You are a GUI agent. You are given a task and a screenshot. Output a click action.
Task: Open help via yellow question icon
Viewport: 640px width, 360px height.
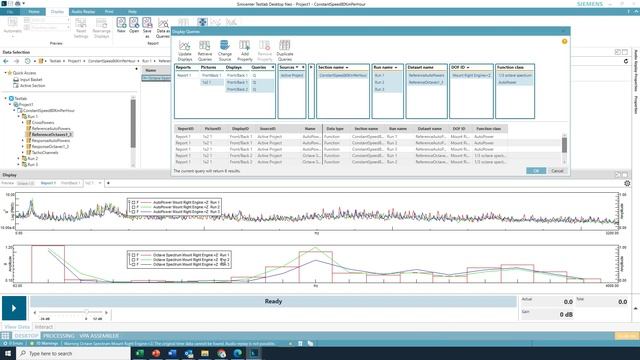564,41
